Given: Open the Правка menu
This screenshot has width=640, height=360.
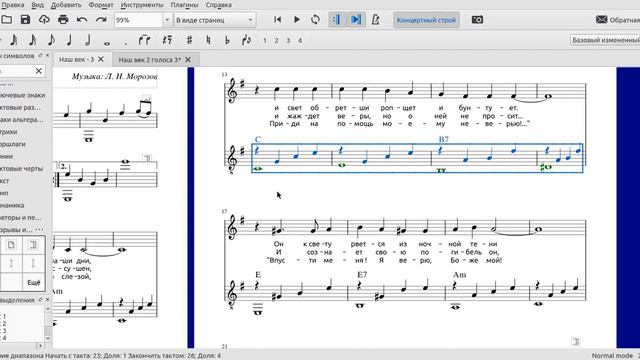Looking at the screenshot, I should (12, 5).
